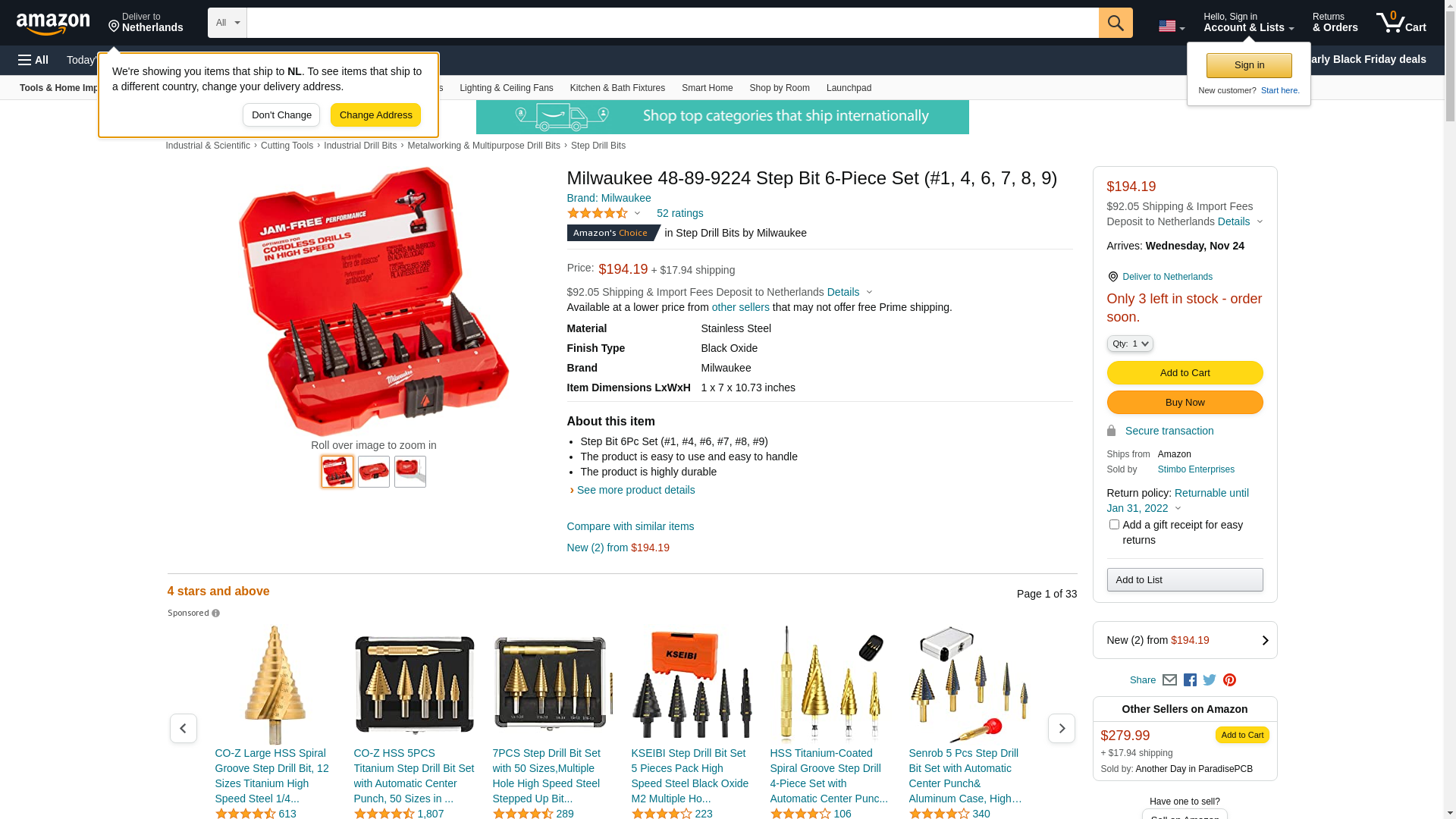The image size is (1456, 819).
Task: Share product via email icon
Action: pyautogui.click(x=1169, y=680)
